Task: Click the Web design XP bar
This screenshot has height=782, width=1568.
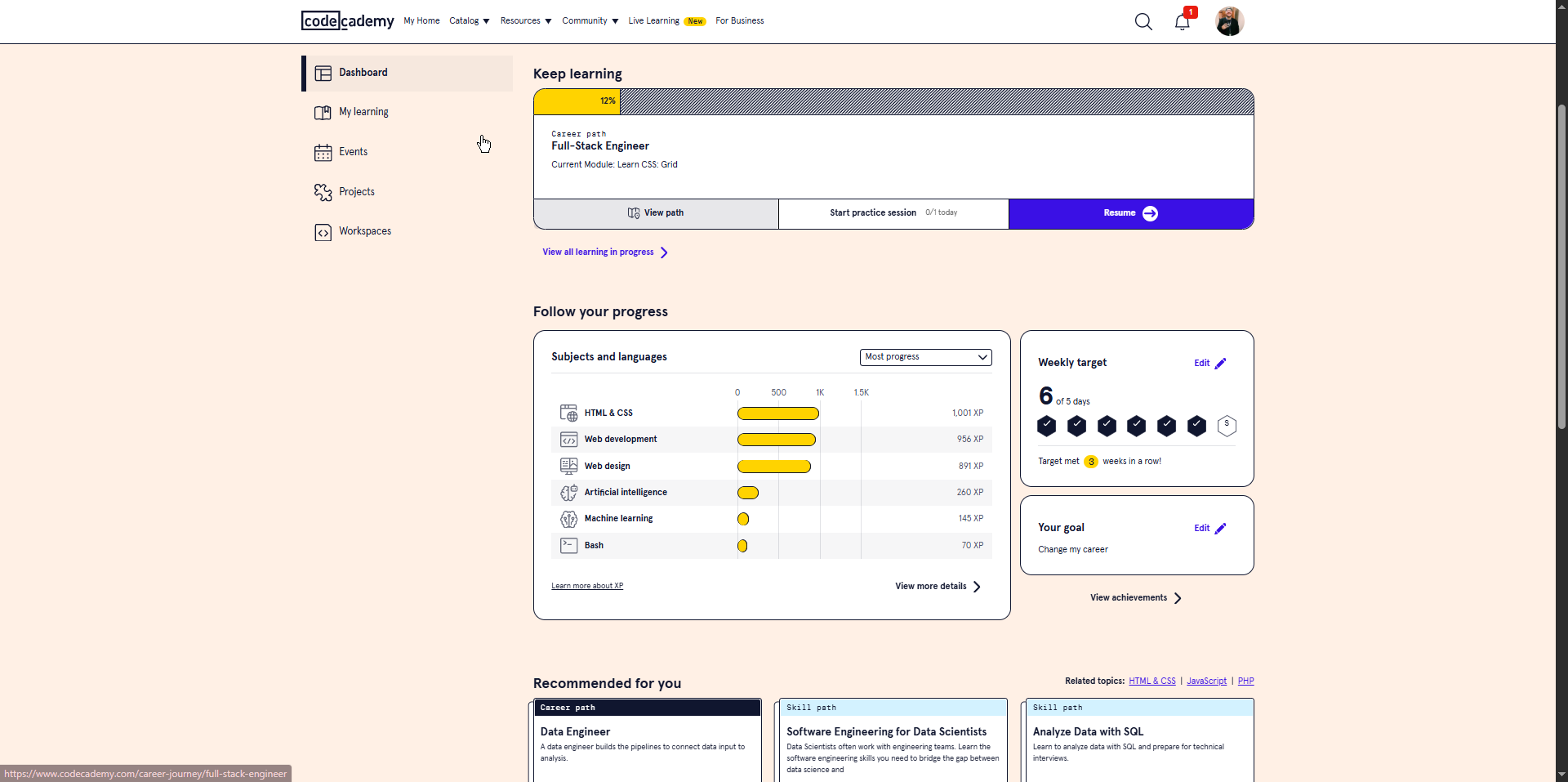Action: point(774,467)
